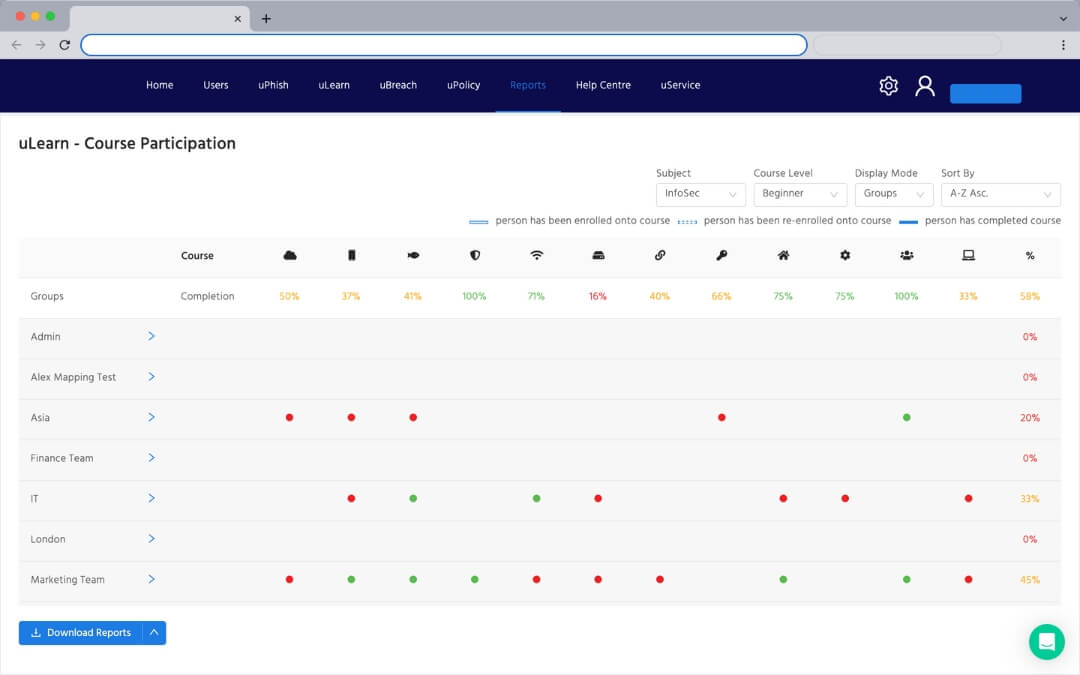The width and height of the screenshot is (1080, 675).
Task: Open the user profile icon
Action: tap(925, 86)
